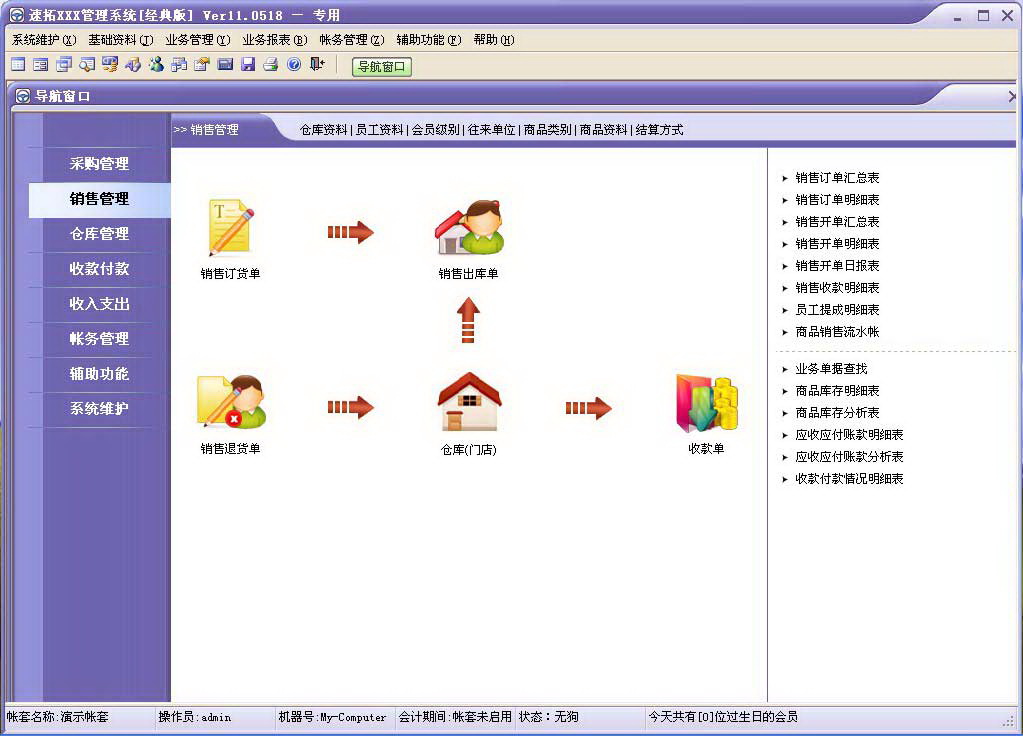Select 仓库管理 in the sidebar
This screenshot has width=1023, height=736.
coord(99,234)
